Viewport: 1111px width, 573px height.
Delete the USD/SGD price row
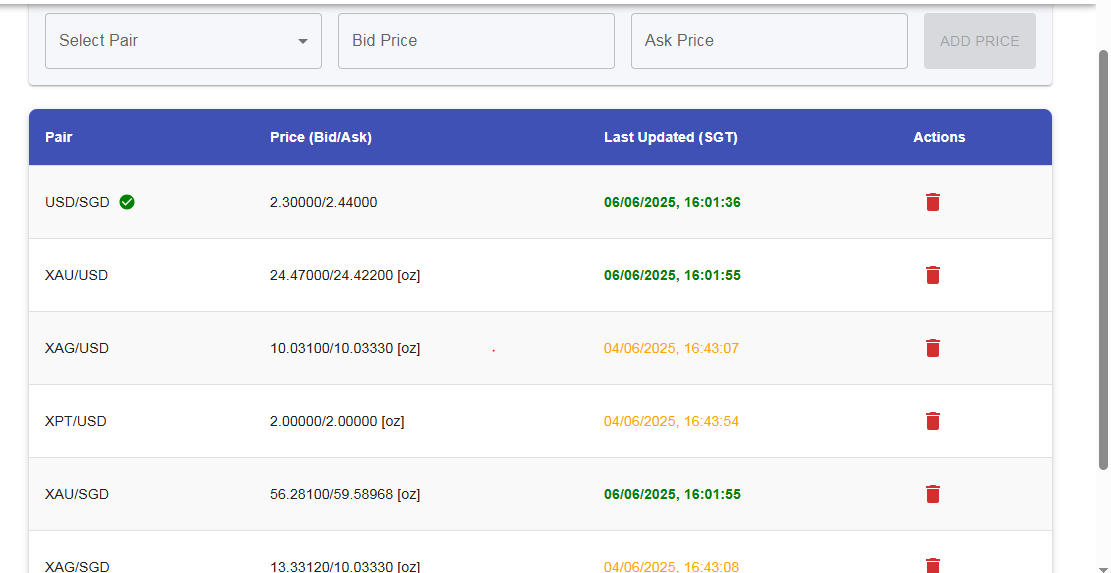point(932,202)
